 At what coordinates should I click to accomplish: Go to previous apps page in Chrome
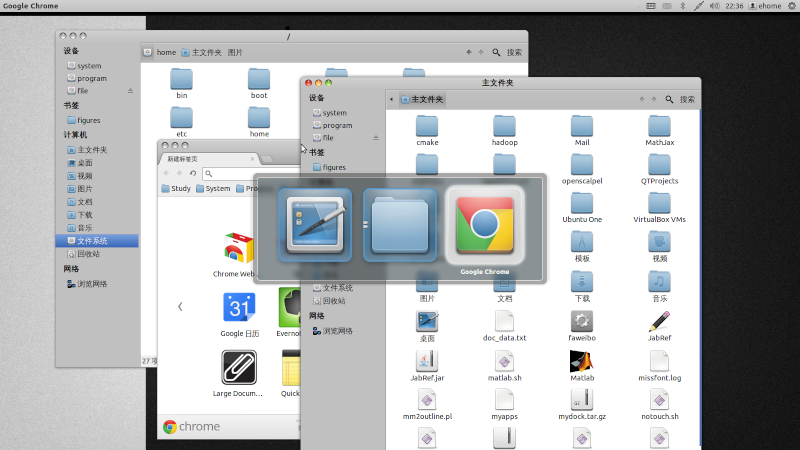click(180, 306)
